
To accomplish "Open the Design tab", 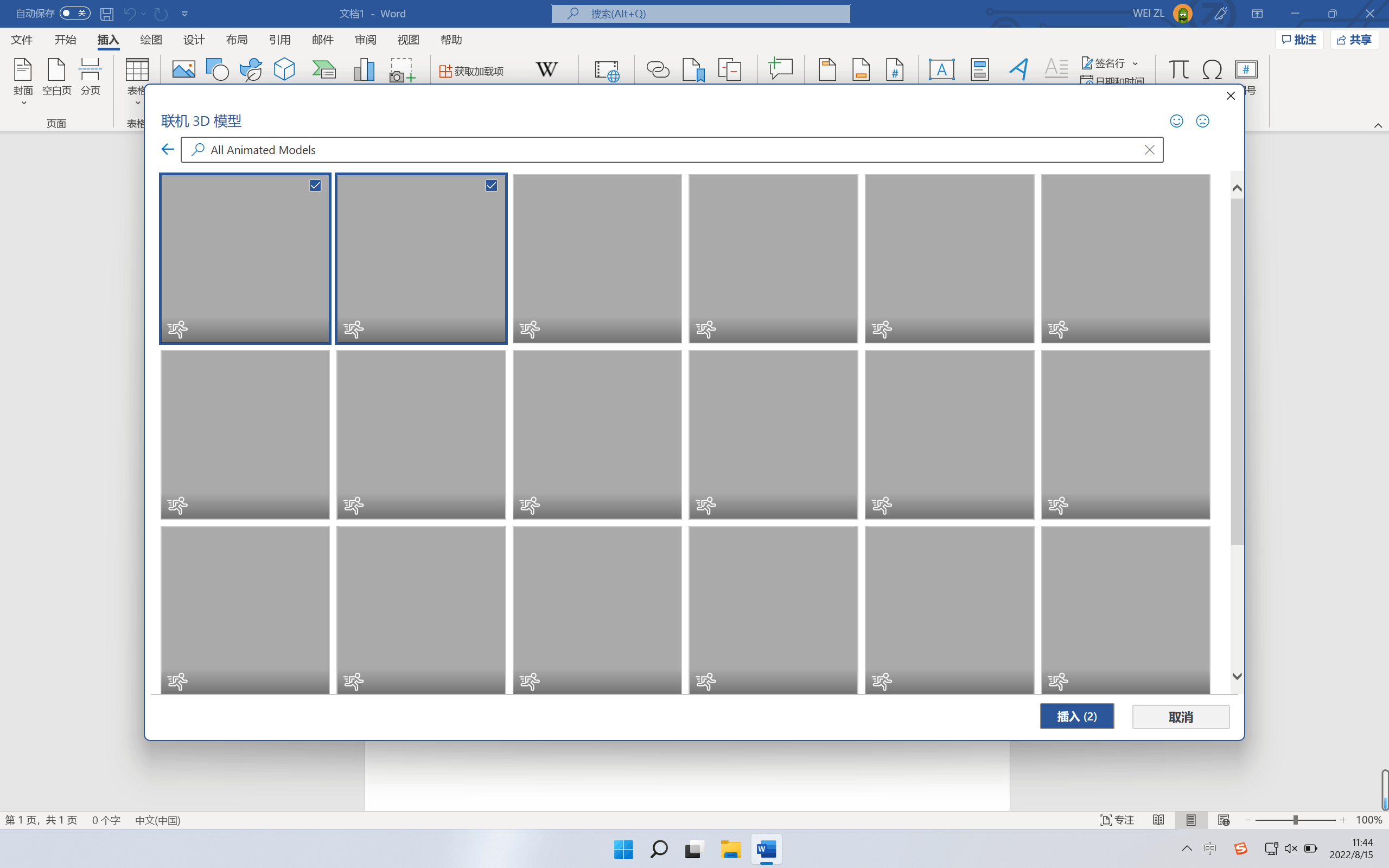I will [x=193, y=40].
